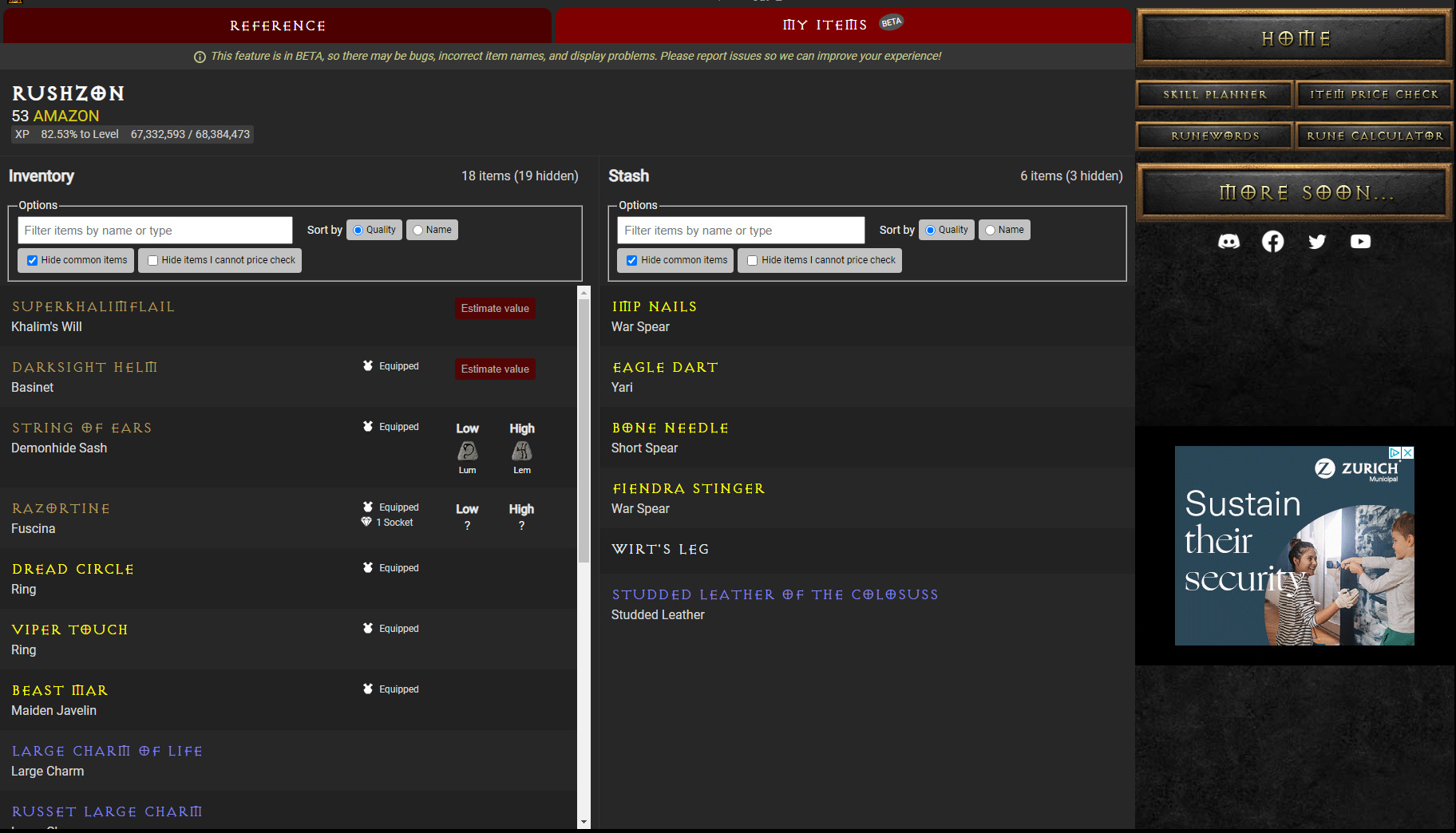This screenshot has height=833, width=1456.
Task: Select Name sorting for the Stash
Action: tap(990, 230)
